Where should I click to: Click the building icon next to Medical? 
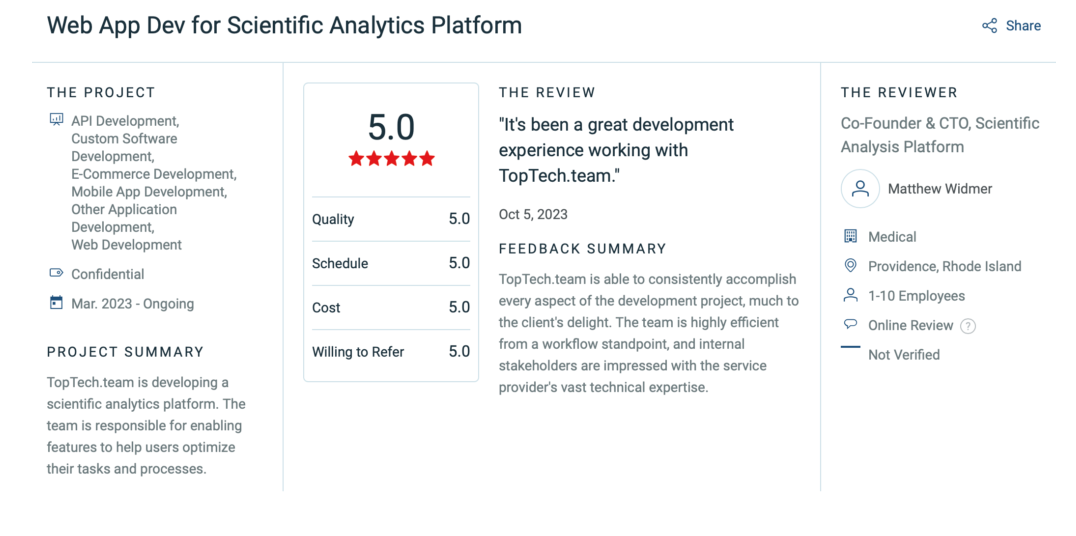click(850, 236)
